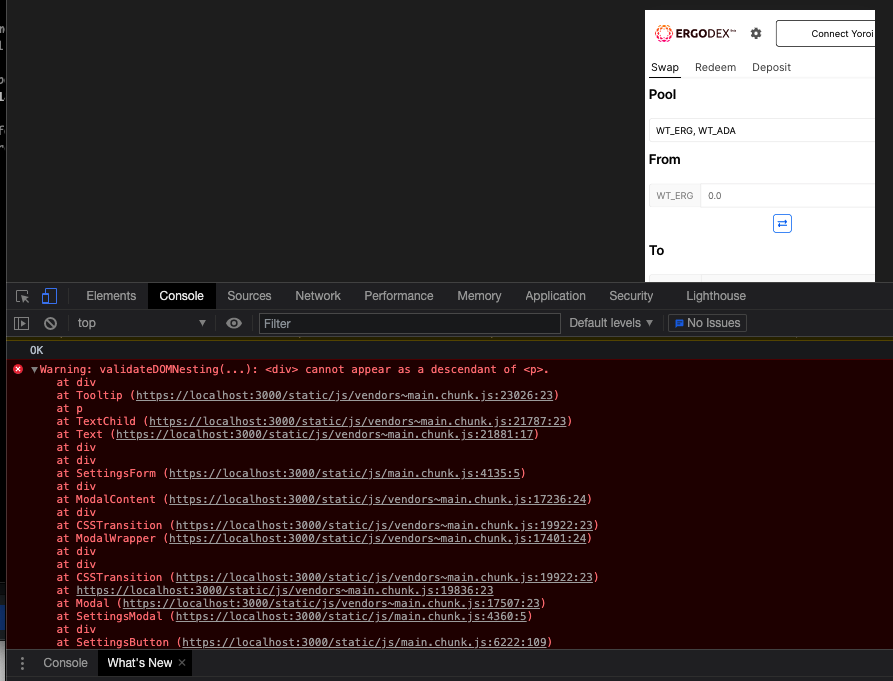
Task: Switch to the Deposit tab
Action: [x=771, y=67]
